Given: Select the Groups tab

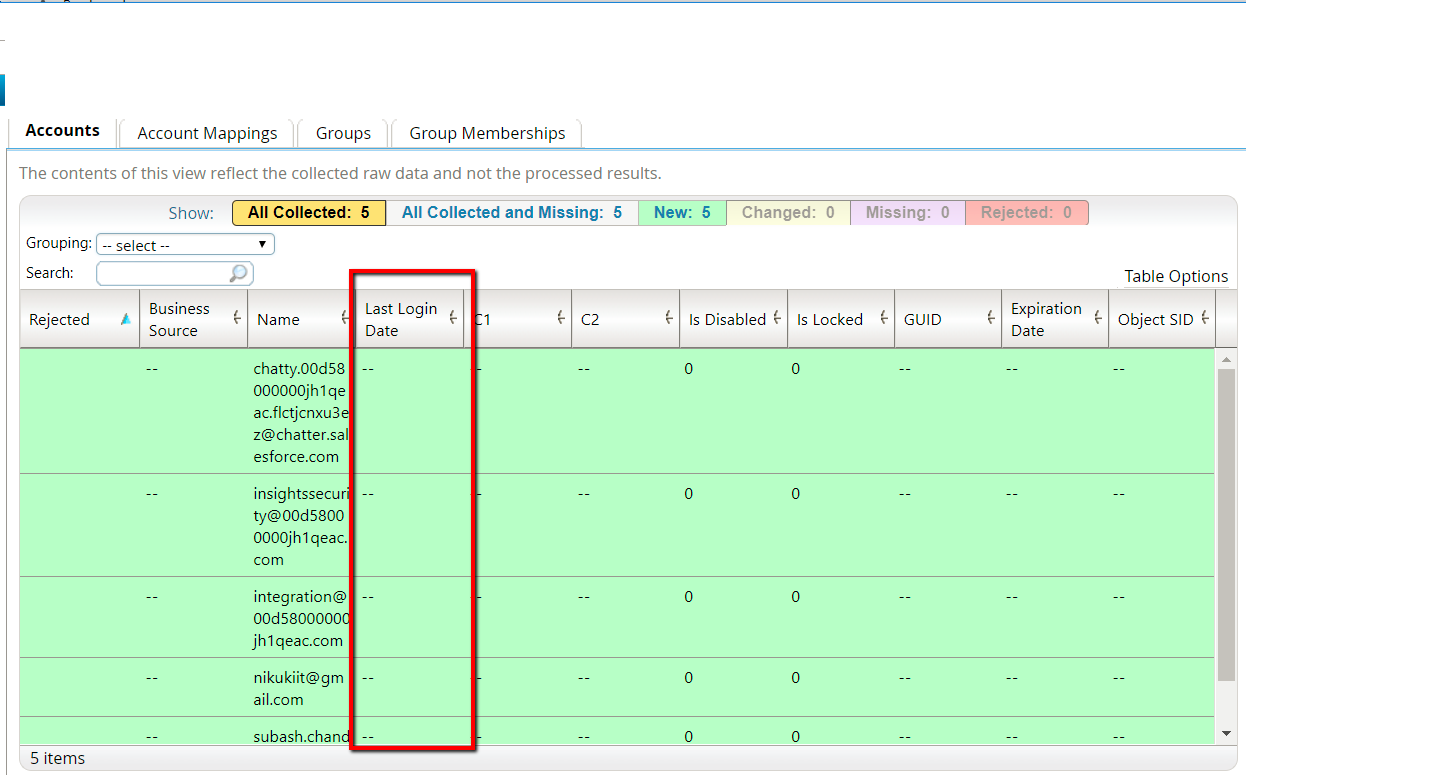Looking at the screenshot, I should point(343,133).
